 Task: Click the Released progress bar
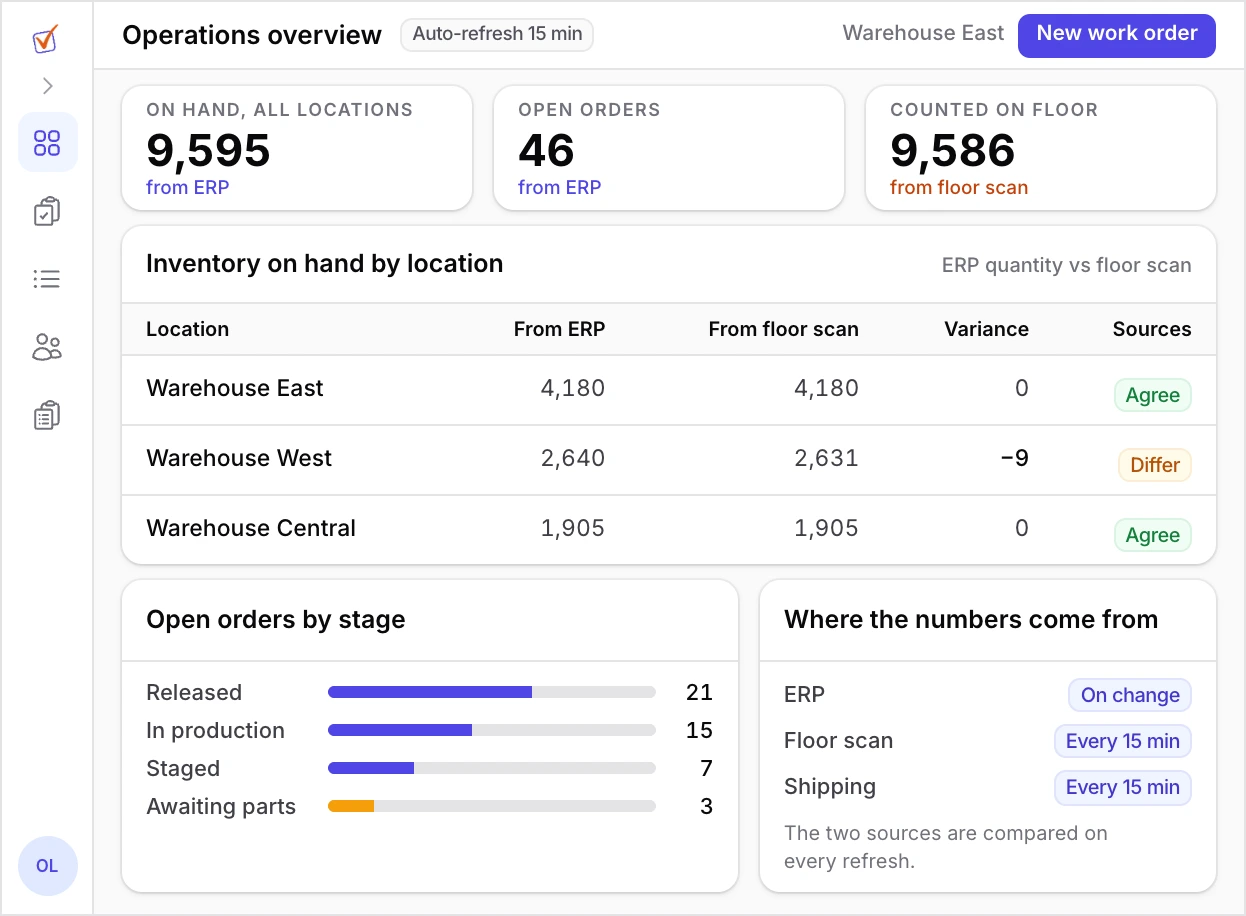pos(492,692)
